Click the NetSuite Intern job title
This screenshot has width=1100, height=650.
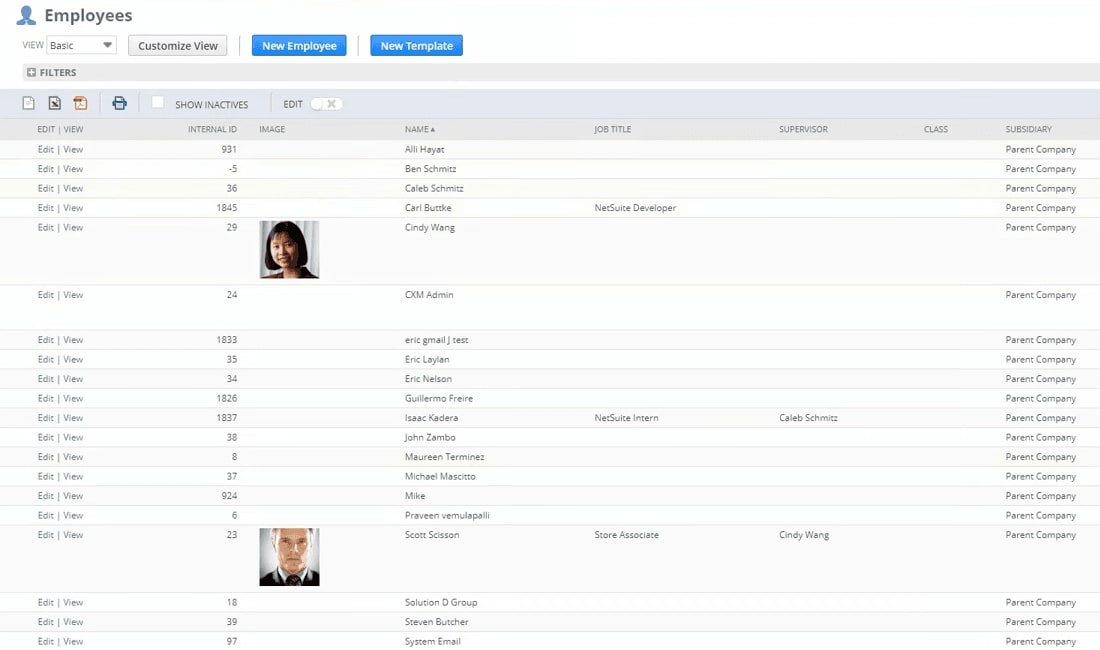click(626, 418)
